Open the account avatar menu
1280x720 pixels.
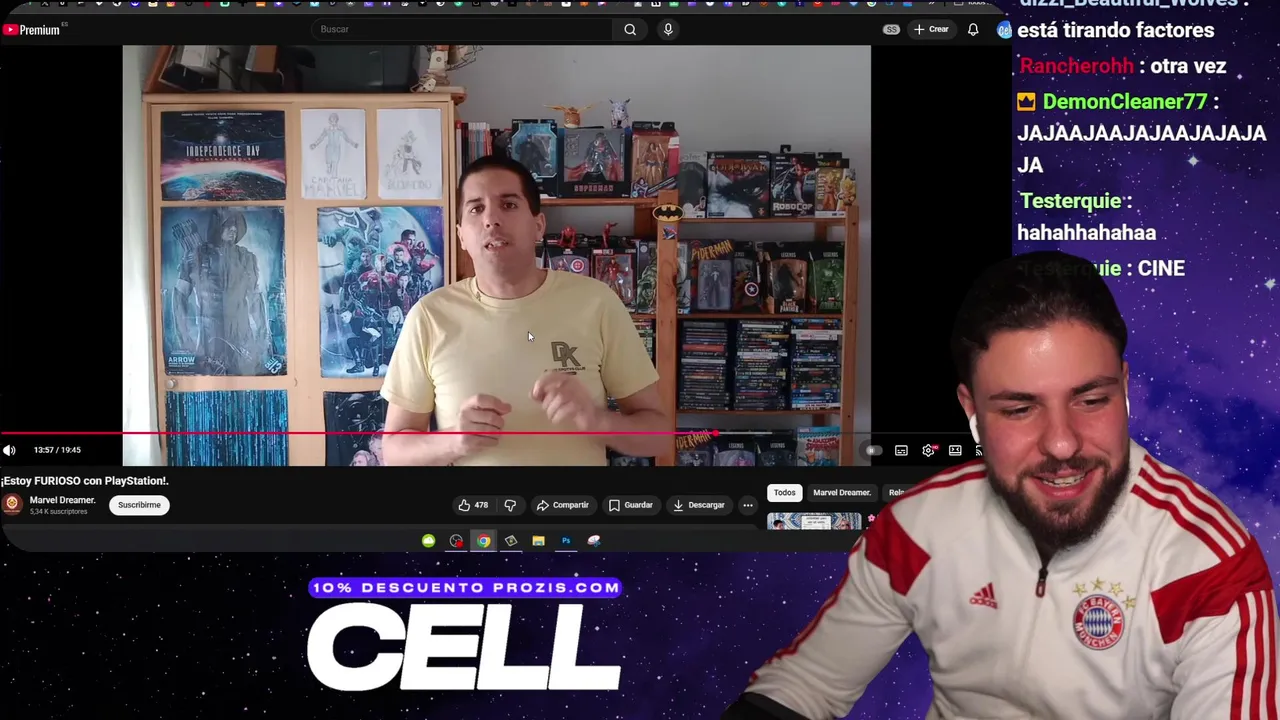pos(1004,30)
